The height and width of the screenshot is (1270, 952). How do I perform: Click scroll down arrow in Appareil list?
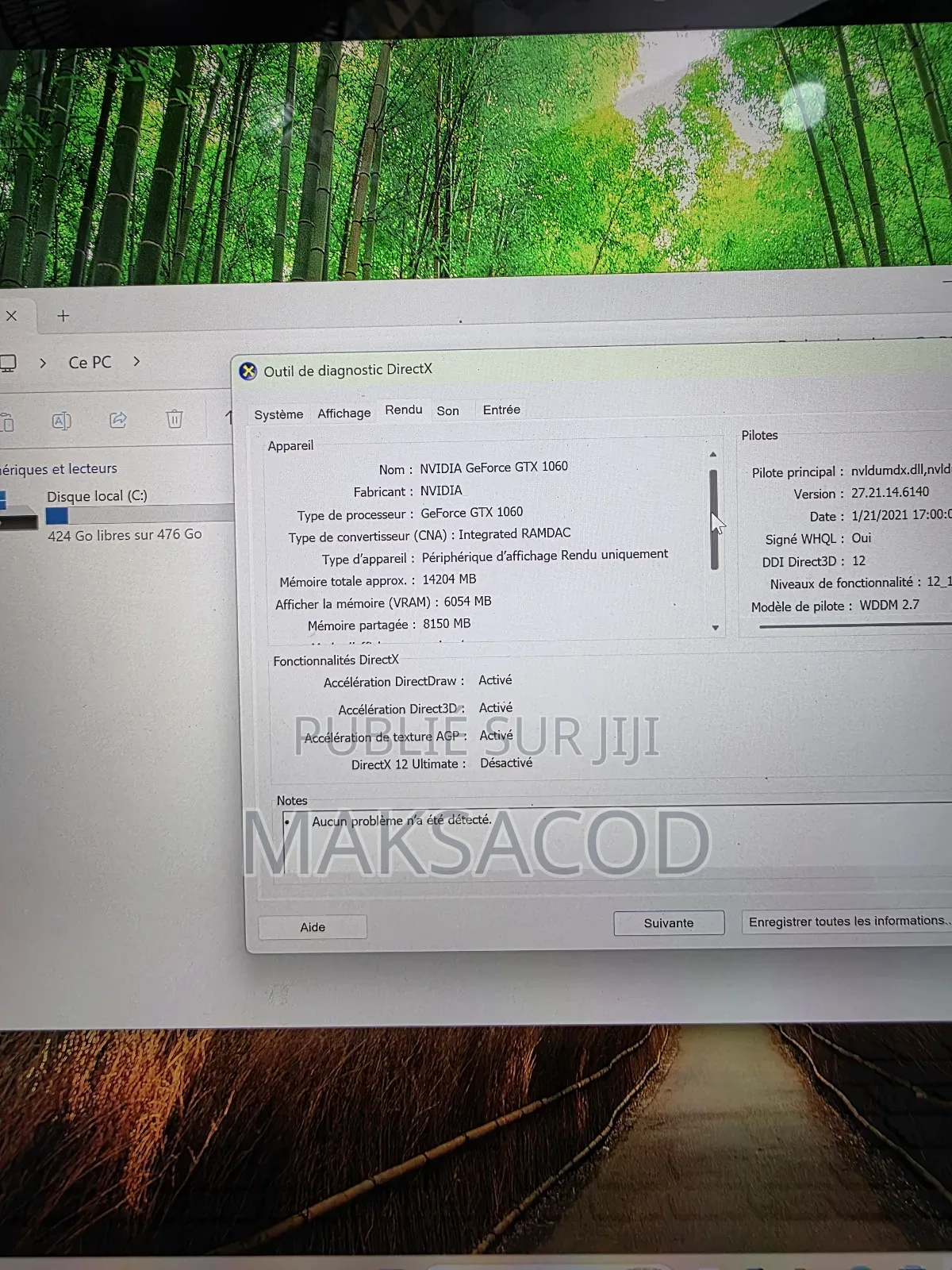click(x=715, y=628)
